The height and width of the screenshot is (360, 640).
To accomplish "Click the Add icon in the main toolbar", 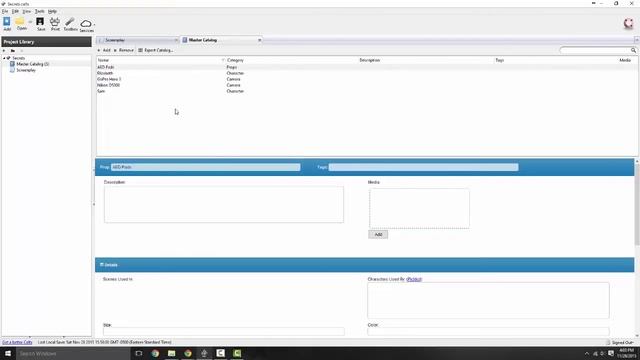I will [7, 24].
